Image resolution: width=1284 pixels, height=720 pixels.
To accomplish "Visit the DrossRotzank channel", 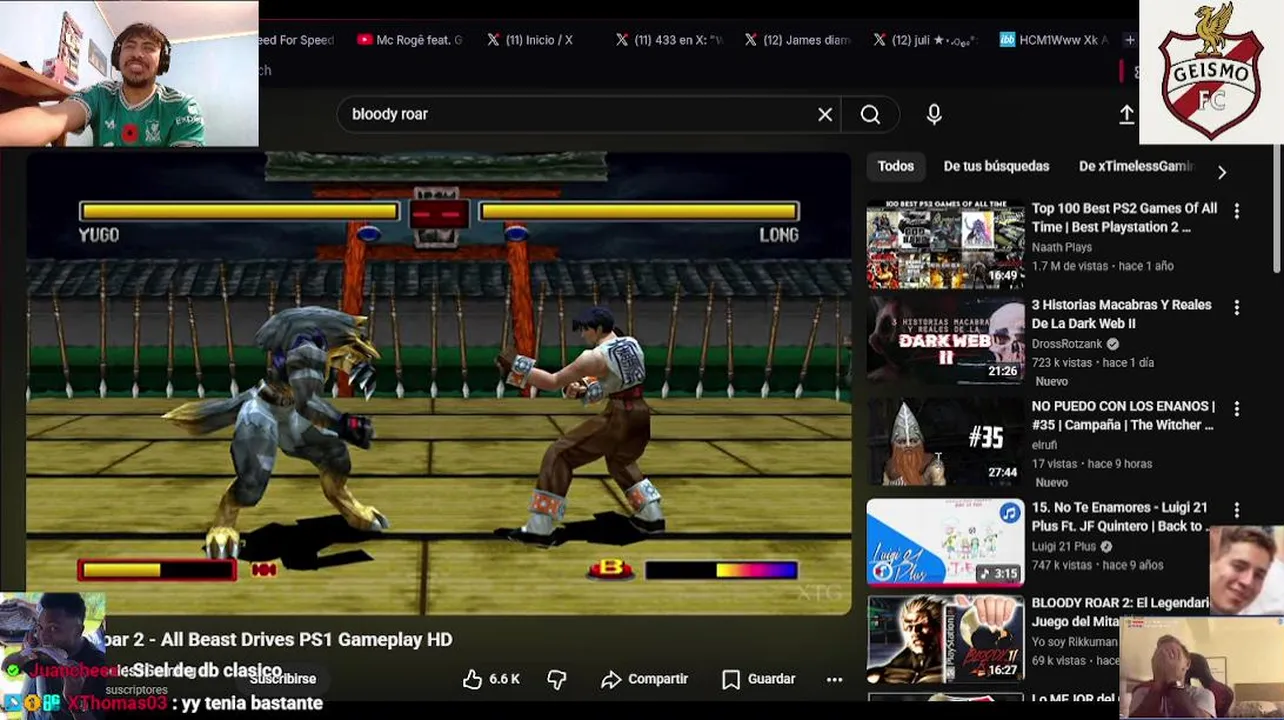I will 1067,344.
